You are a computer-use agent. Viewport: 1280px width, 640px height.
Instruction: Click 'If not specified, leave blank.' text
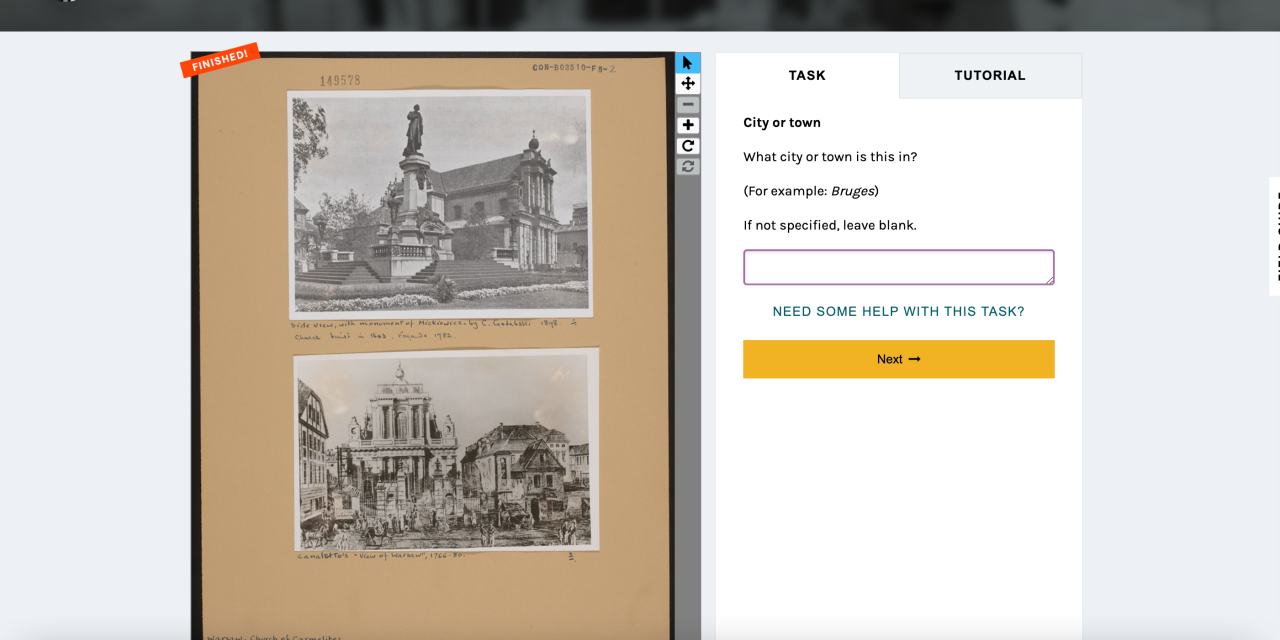coord(830,225)
